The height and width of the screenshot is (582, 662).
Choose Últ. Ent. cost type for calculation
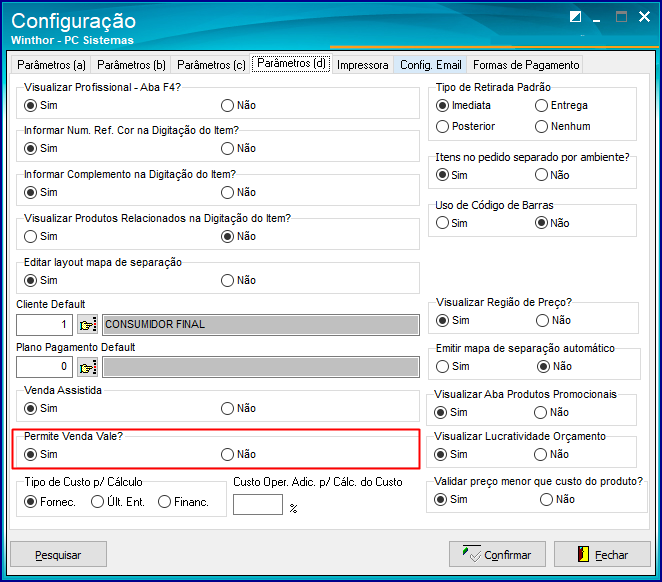coord(118,502)
